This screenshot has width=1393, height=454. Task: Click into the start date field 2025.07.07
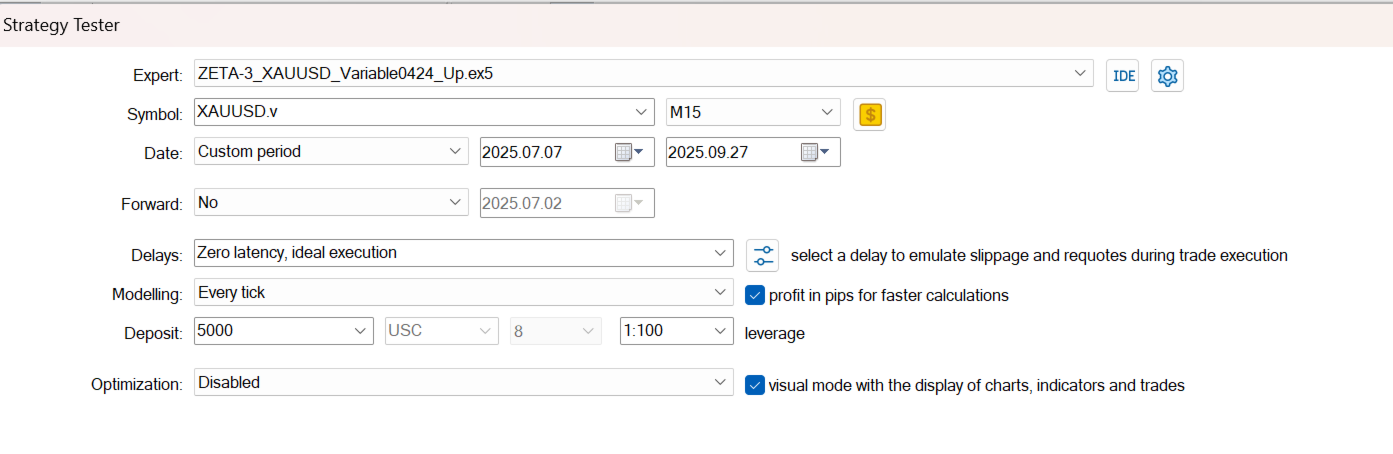pos(546,152)
